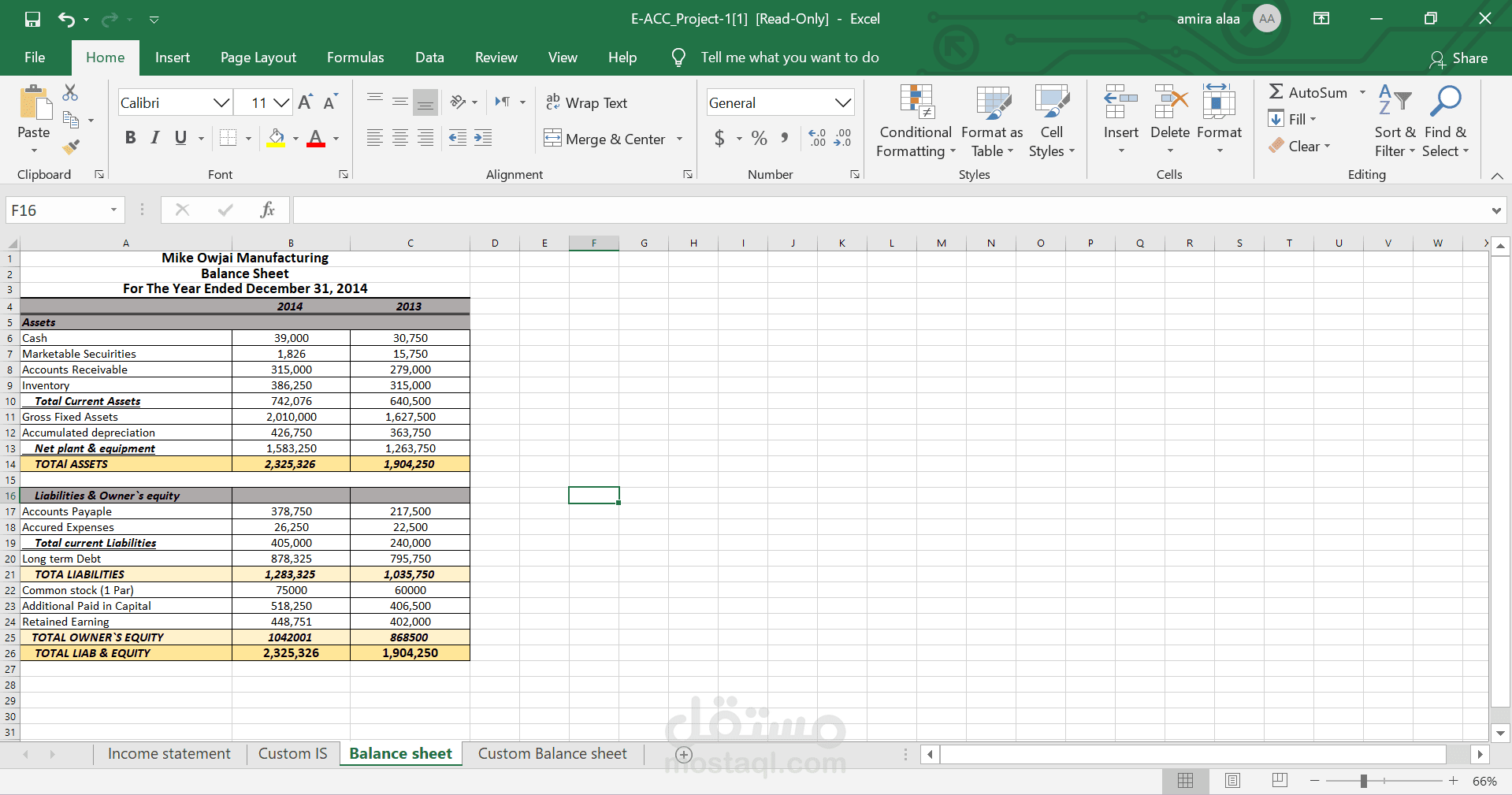Open Income statement sheet tab
Viewport: 1512px width, 795px height.
point(169,754)
